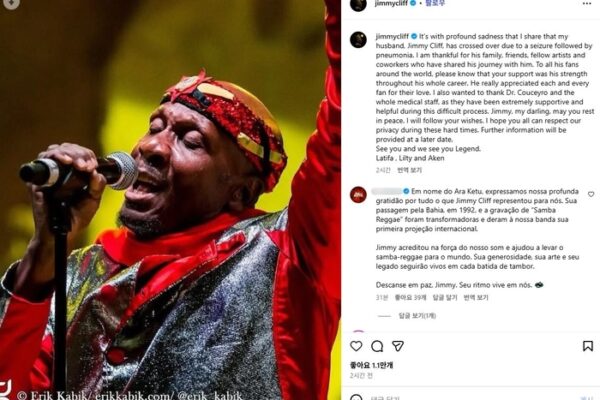
Task: Open the three-dot more options menu
Action: point(587,3)
